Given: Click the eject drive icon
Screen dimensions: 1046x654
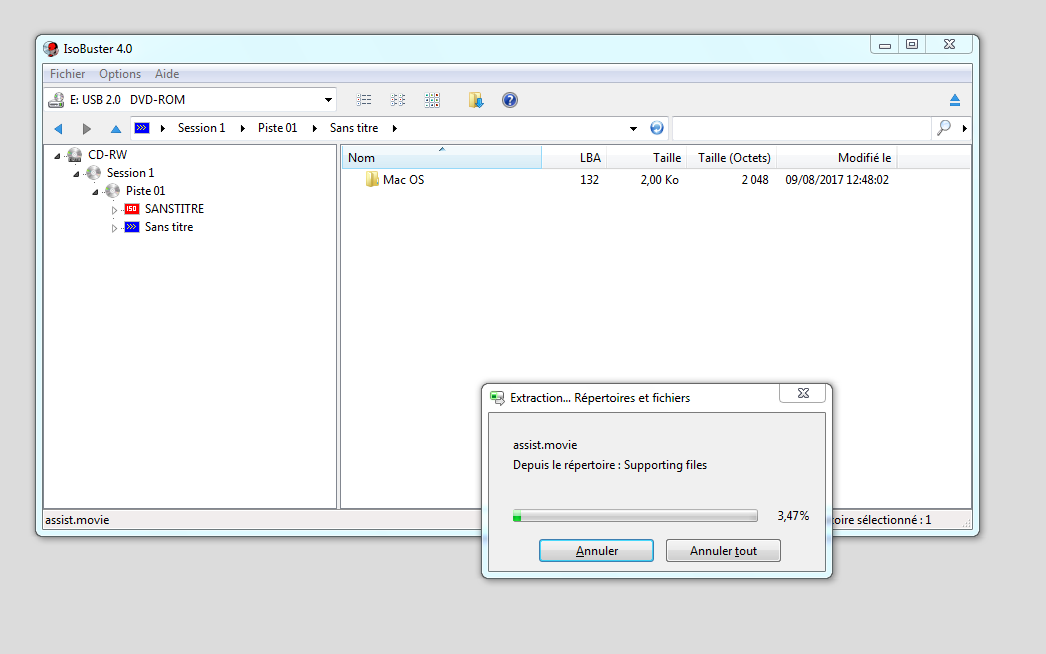Looking at the screenshot, I should click(955, 100).
